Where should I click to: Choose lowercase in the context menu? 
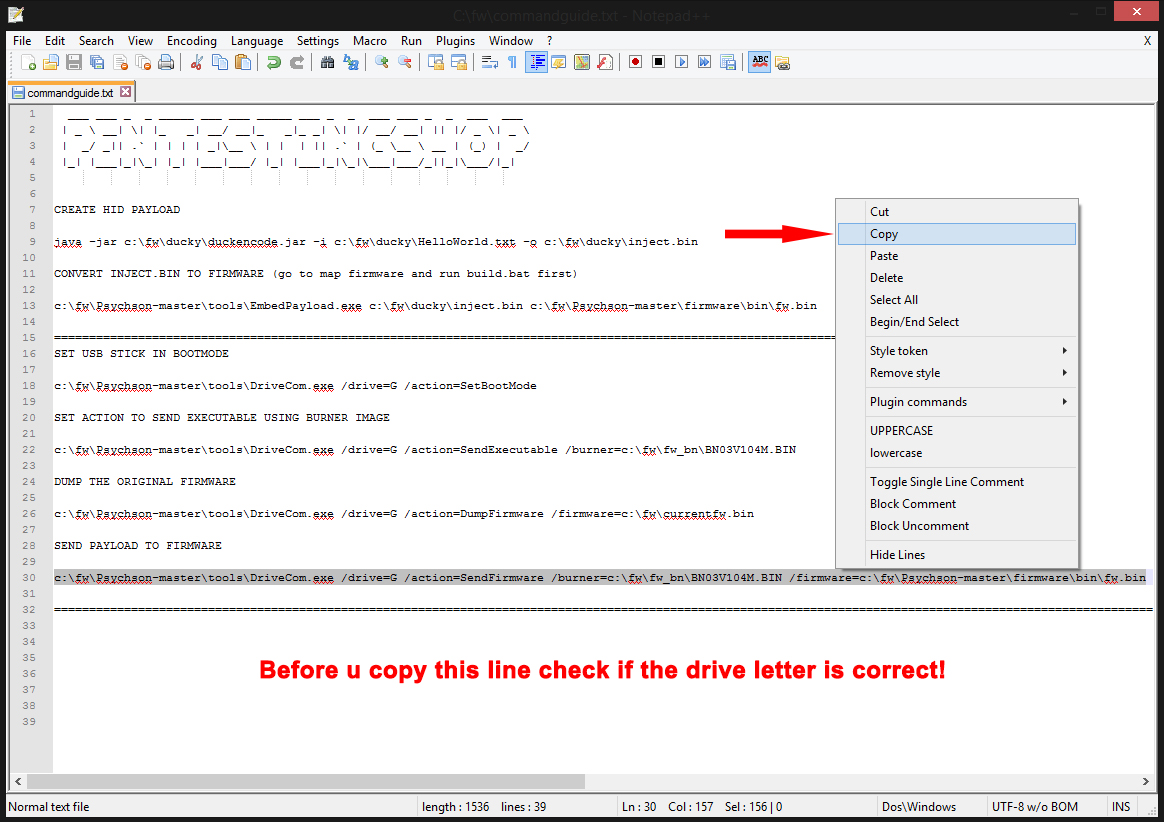tap(957, 453)
